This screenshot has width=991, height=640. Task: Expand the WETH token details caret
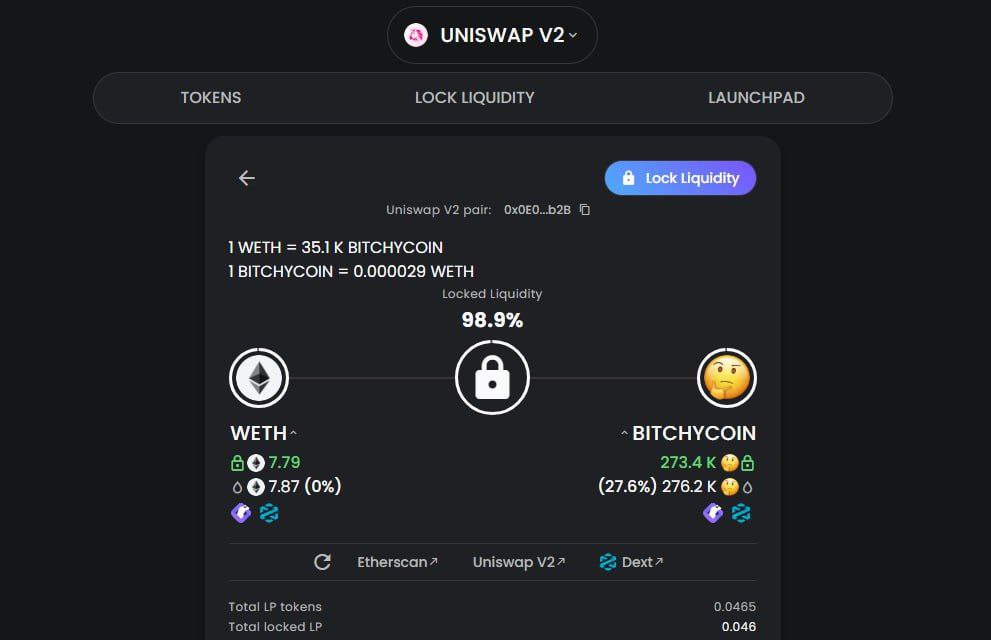293,433
